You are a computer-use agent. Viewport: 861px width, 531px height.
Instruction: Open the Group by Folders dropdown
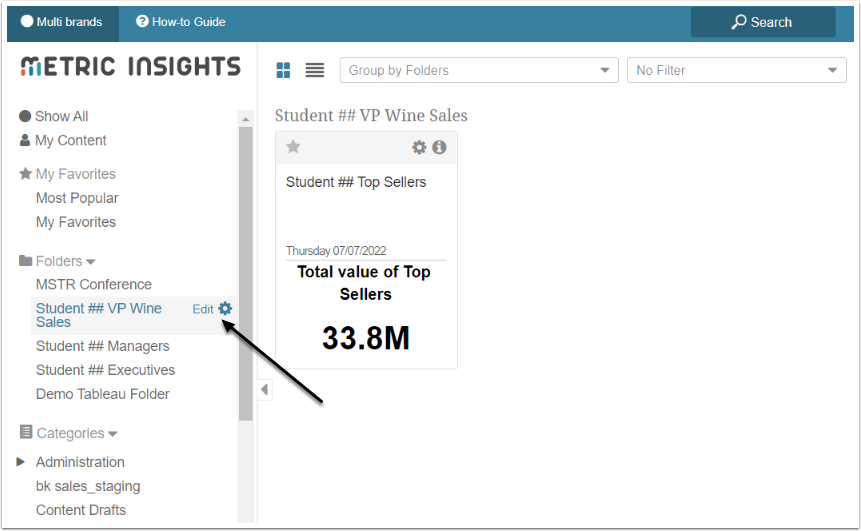(479, 70)
